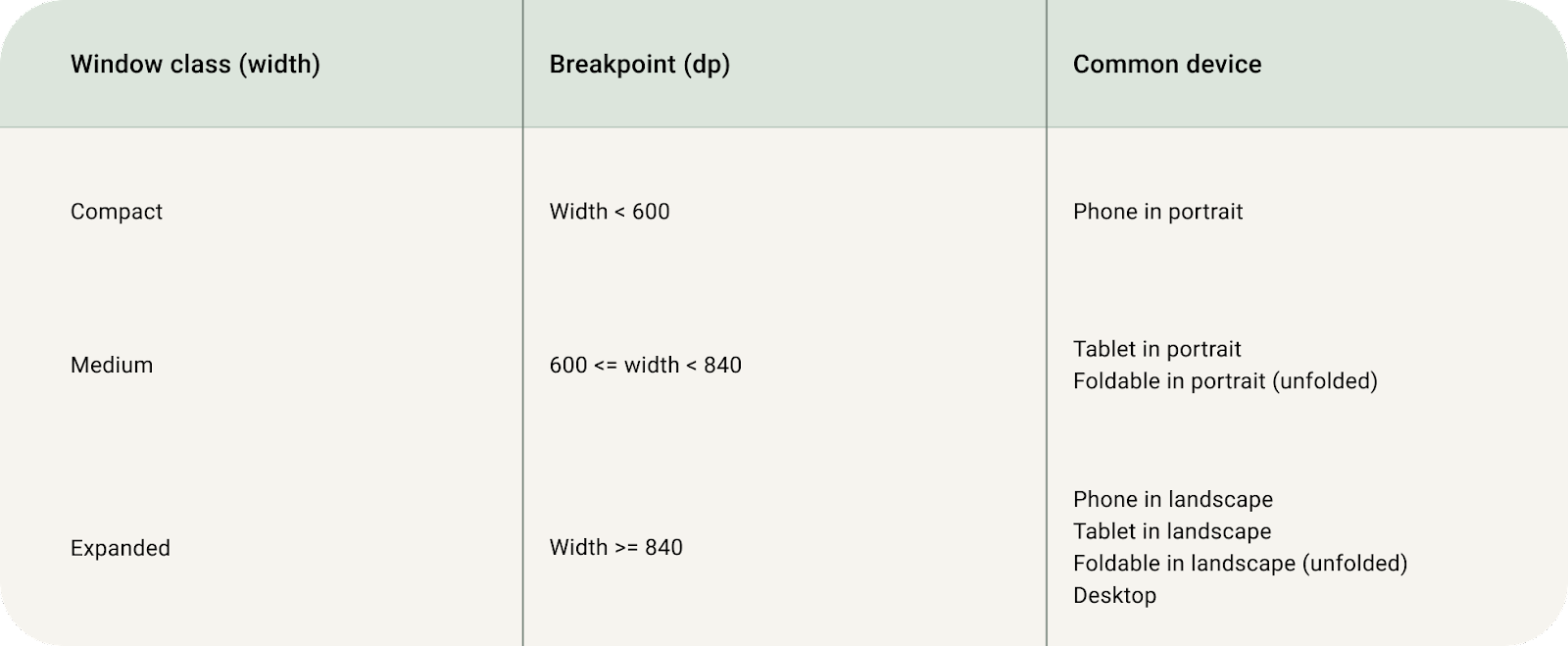
Task: Click the "Expanded" window class cell
Action: (121, 548)
